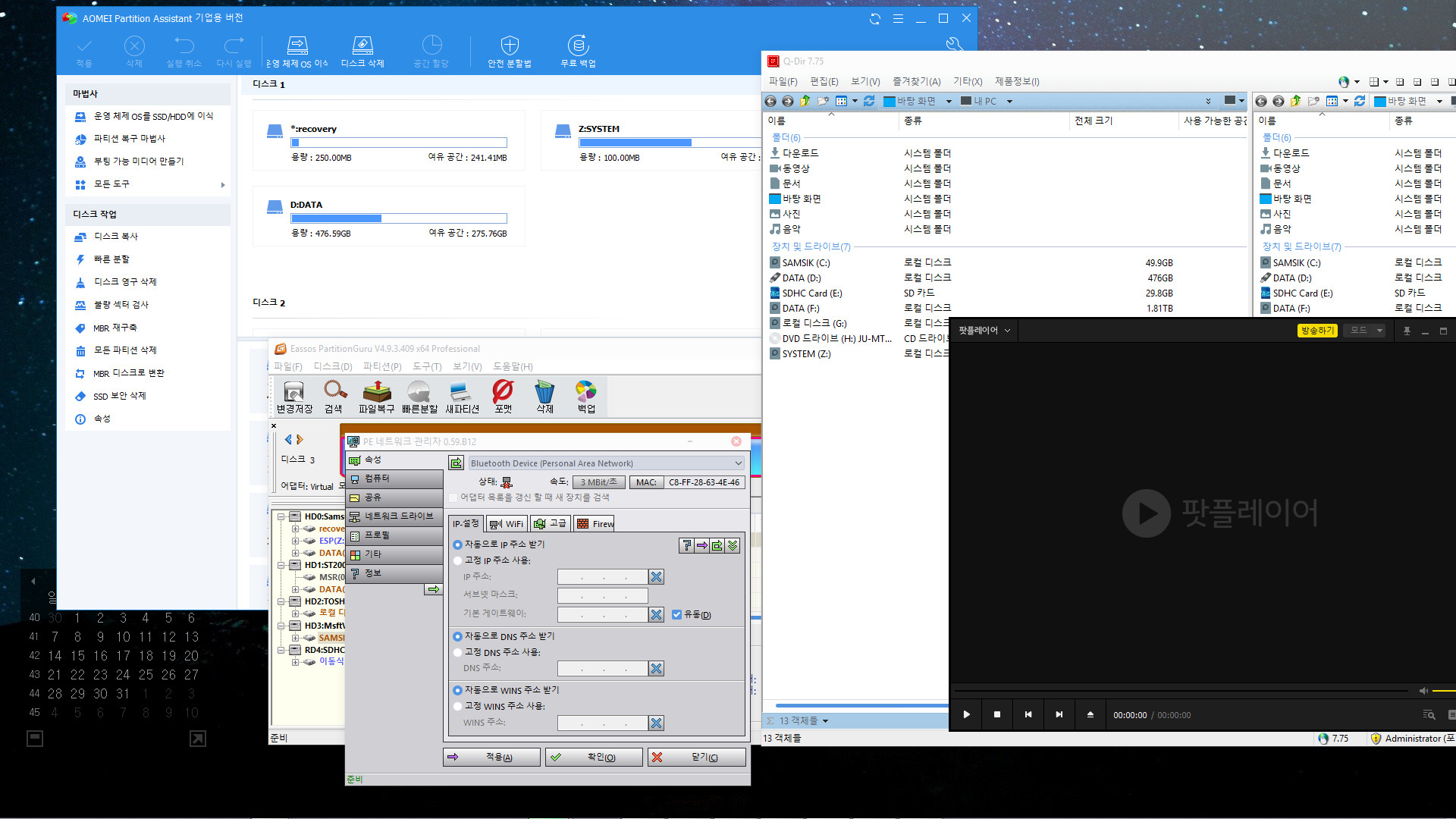Click PotPlayer stop button
Screen dimensions: 1456x819
[x=997, y=714]
